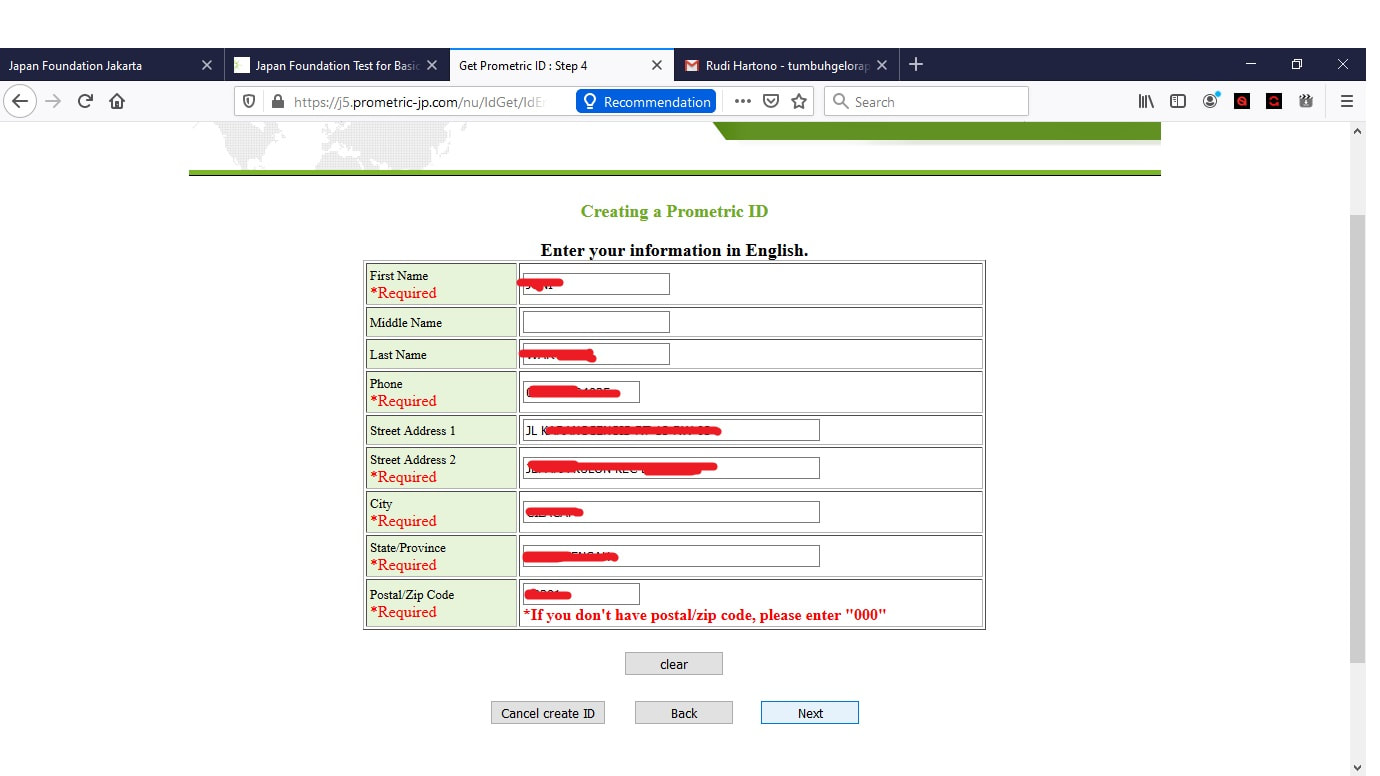This screenshot has width=1380, height=776.
Task: Click the clear button
Action: (x=674, y=664)
